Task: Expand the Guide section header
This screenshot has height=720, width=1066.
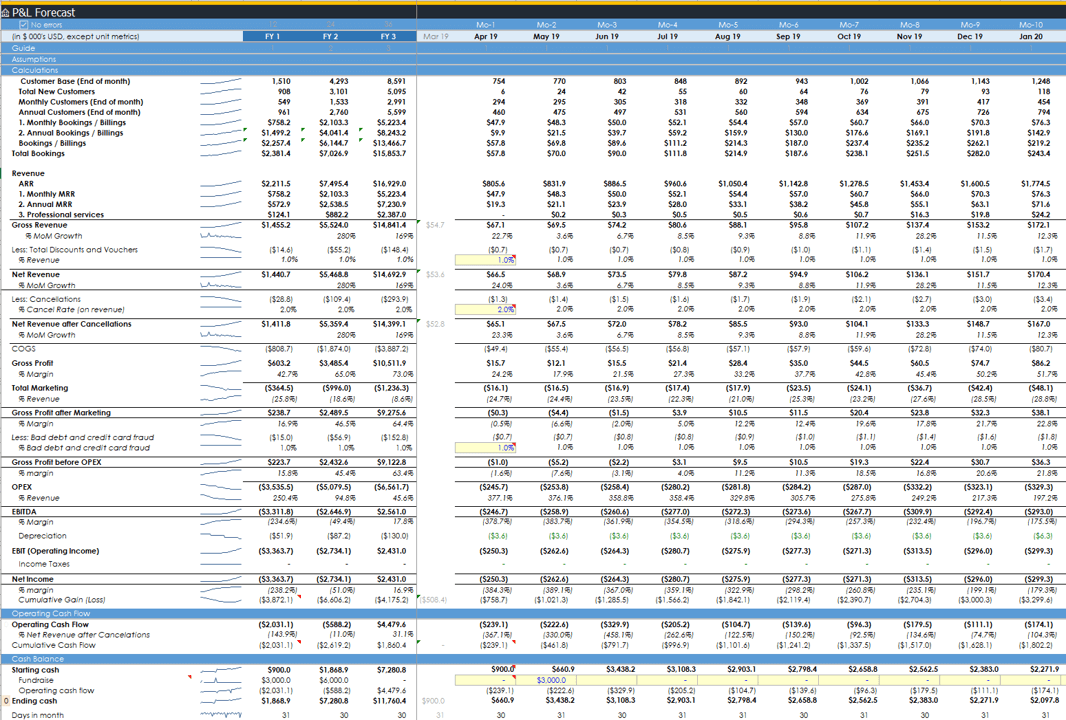Action: tap(23, 48)
